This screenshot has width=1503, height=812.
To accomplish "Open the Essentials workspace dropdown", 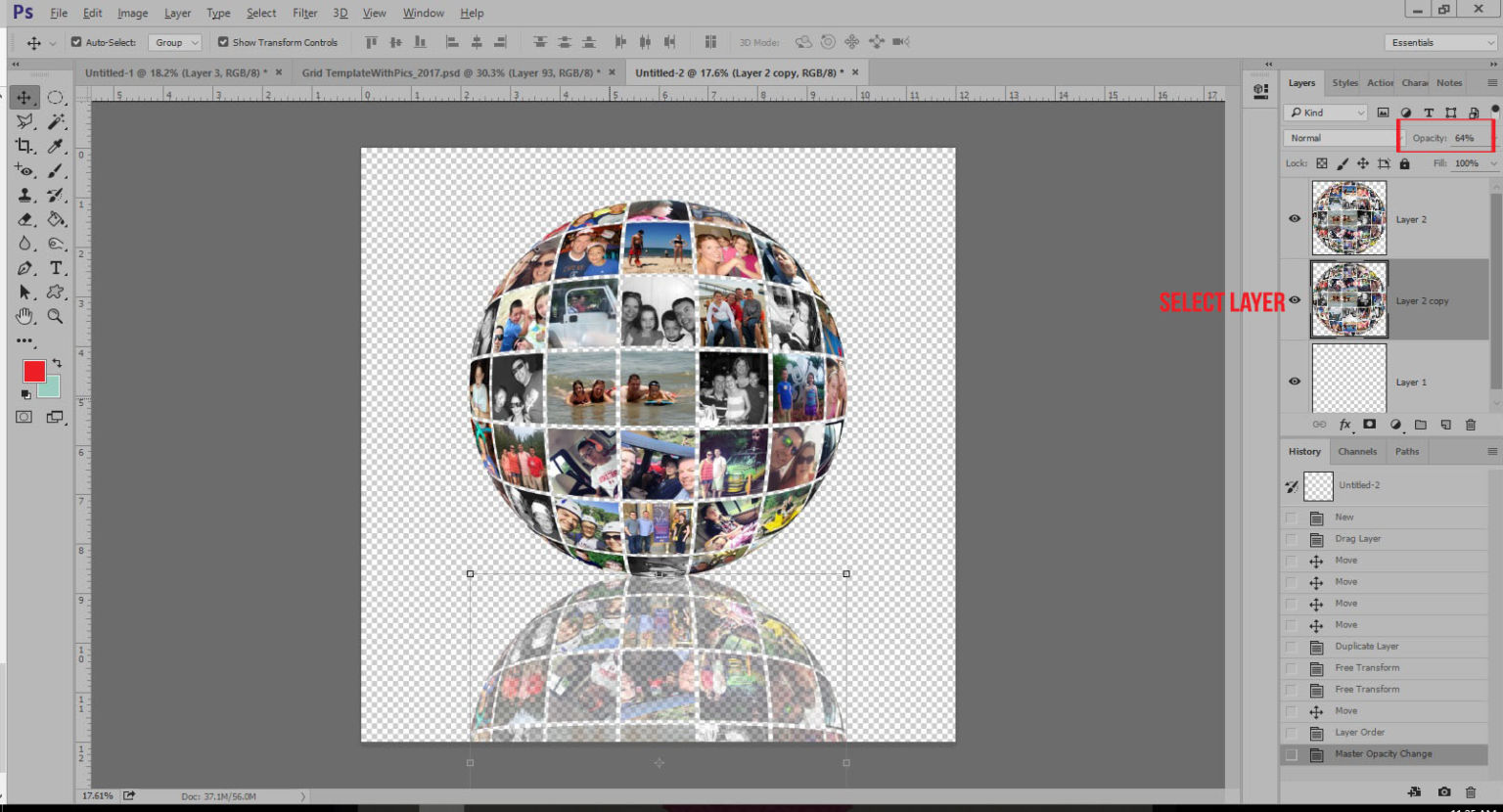I will click(1438, 42).
